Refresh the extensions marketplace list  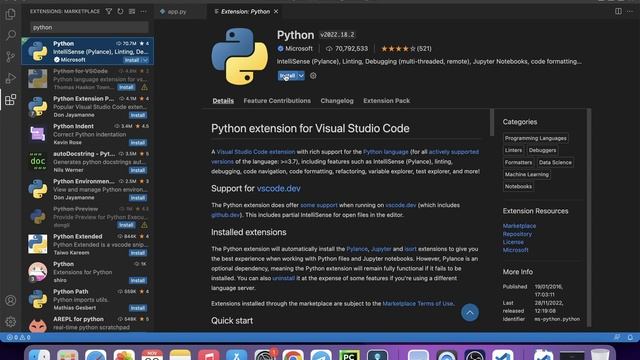pos(120,11)
